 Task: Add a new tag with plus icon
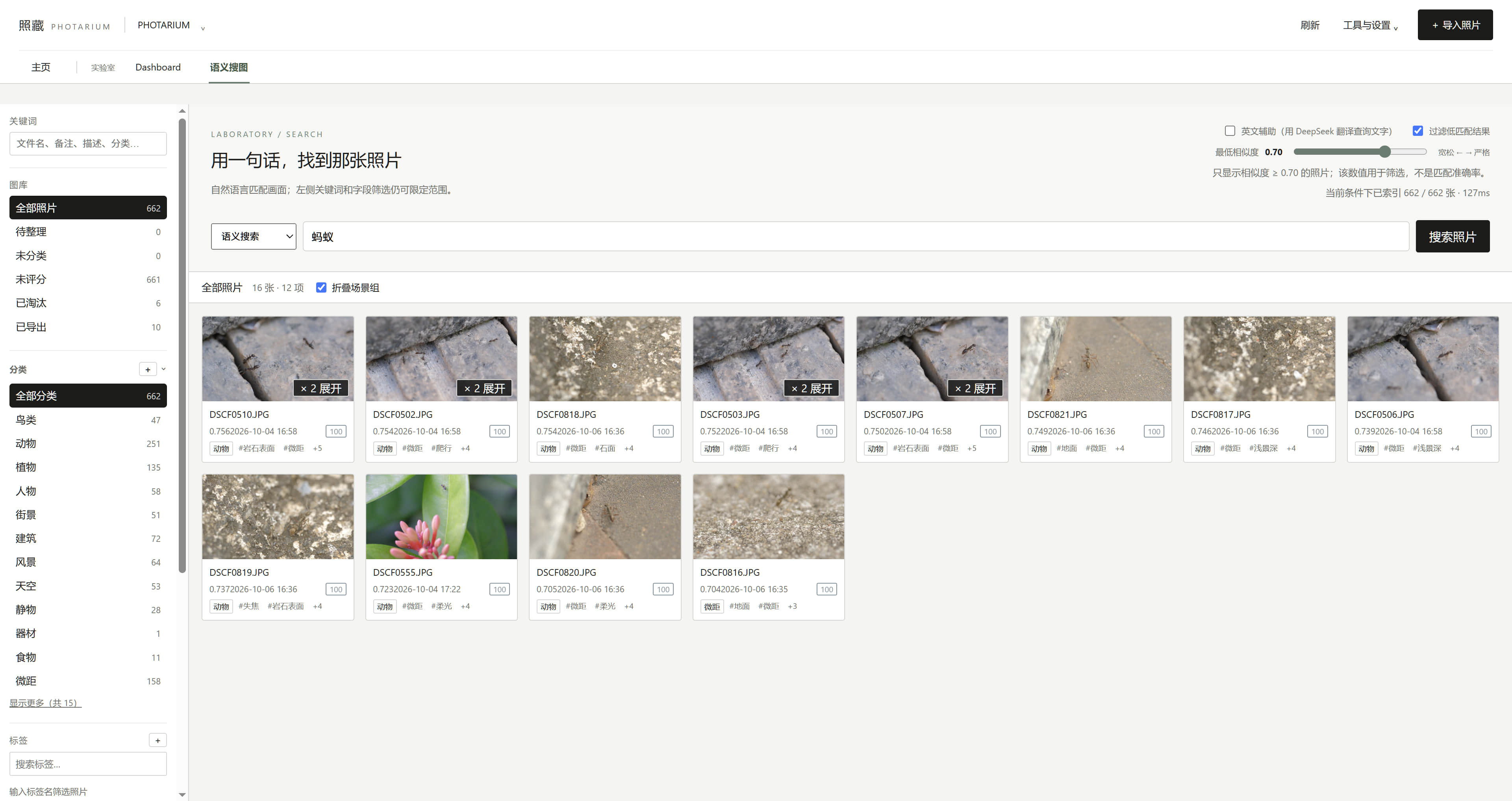pyautogui.click(x=157, y=740)
